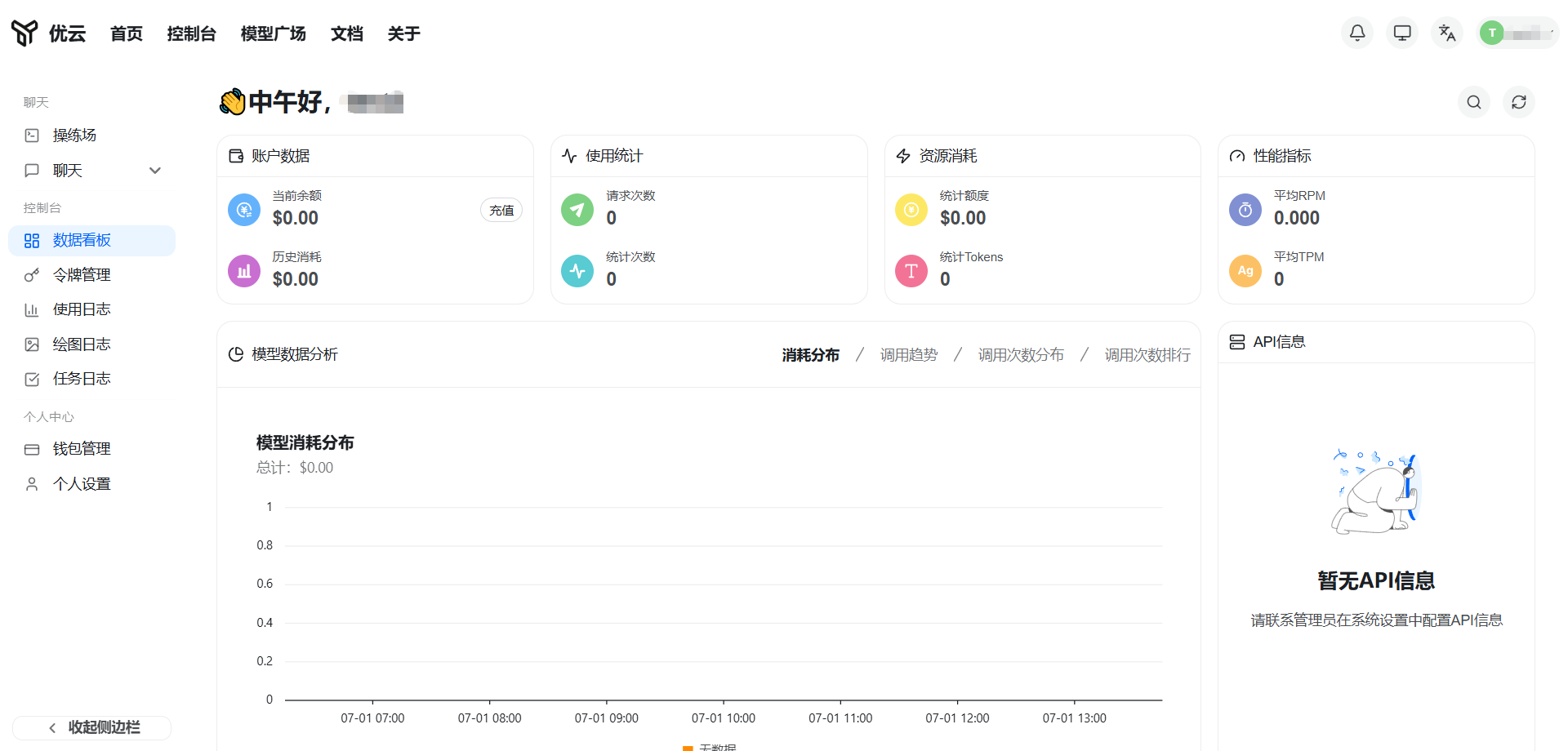The height and width of the screenshot is (751, 1568).
Task: Switch to the 调用趋势 tab
Action: [909, 355]
